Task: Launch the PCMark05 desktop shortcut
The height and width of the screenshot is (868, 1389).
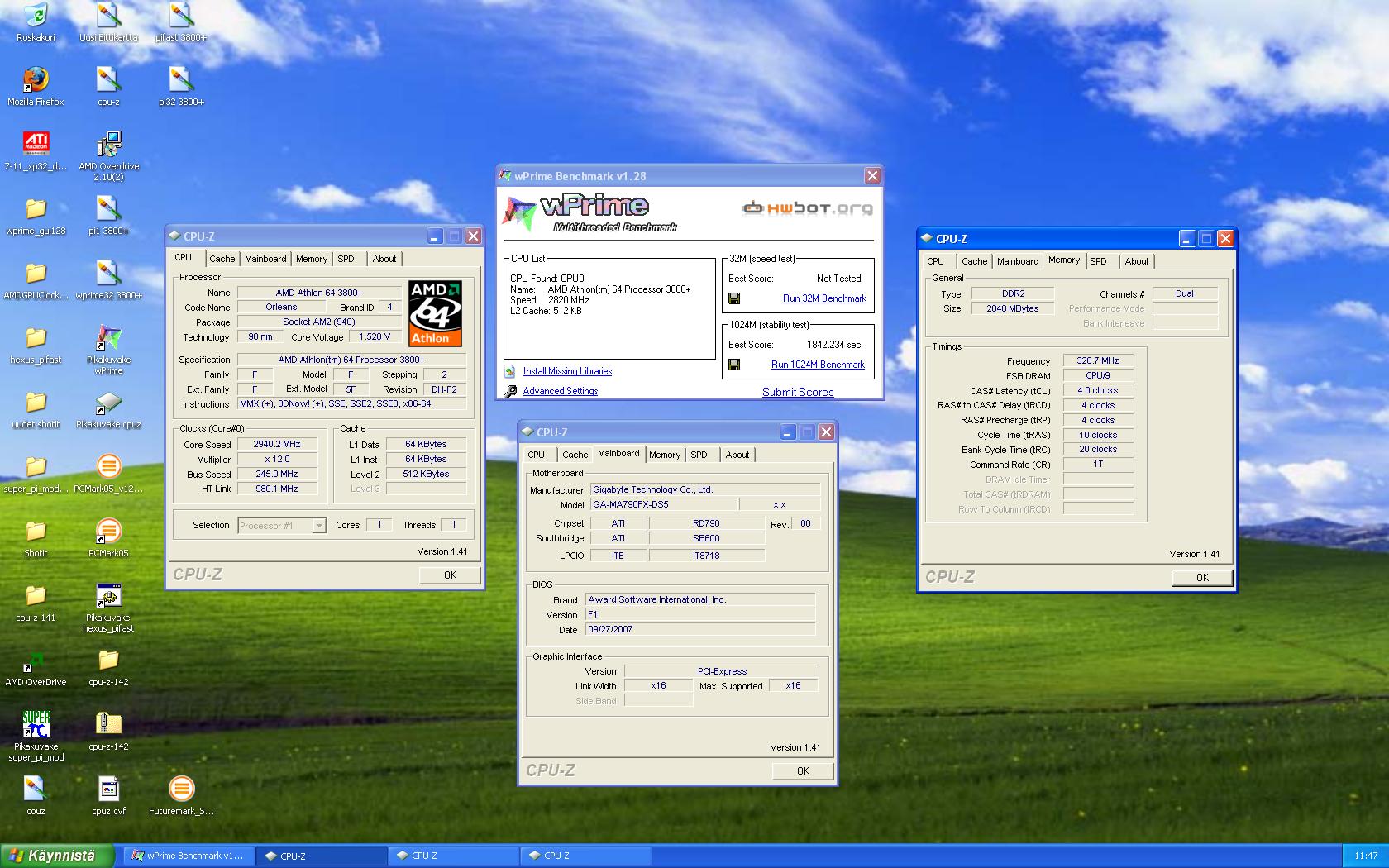Action: [x=108, y=531]
